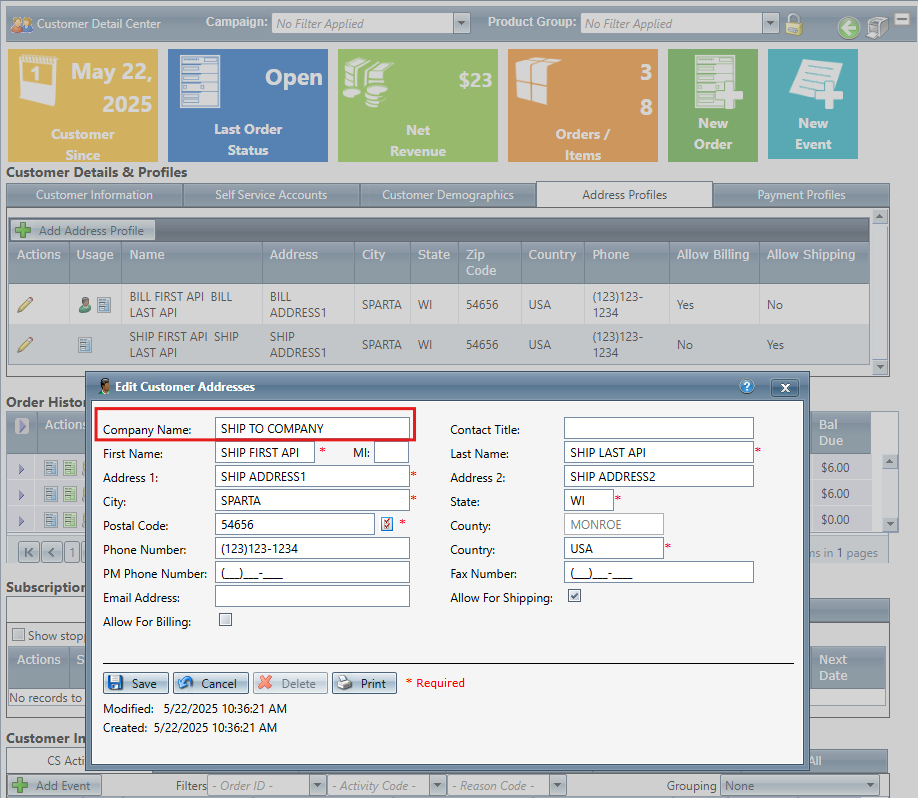The height and width of the screenshot is (798, 918).
Task: Click pencil icon for SHIP FIRST API row
Action: [26, 345]
